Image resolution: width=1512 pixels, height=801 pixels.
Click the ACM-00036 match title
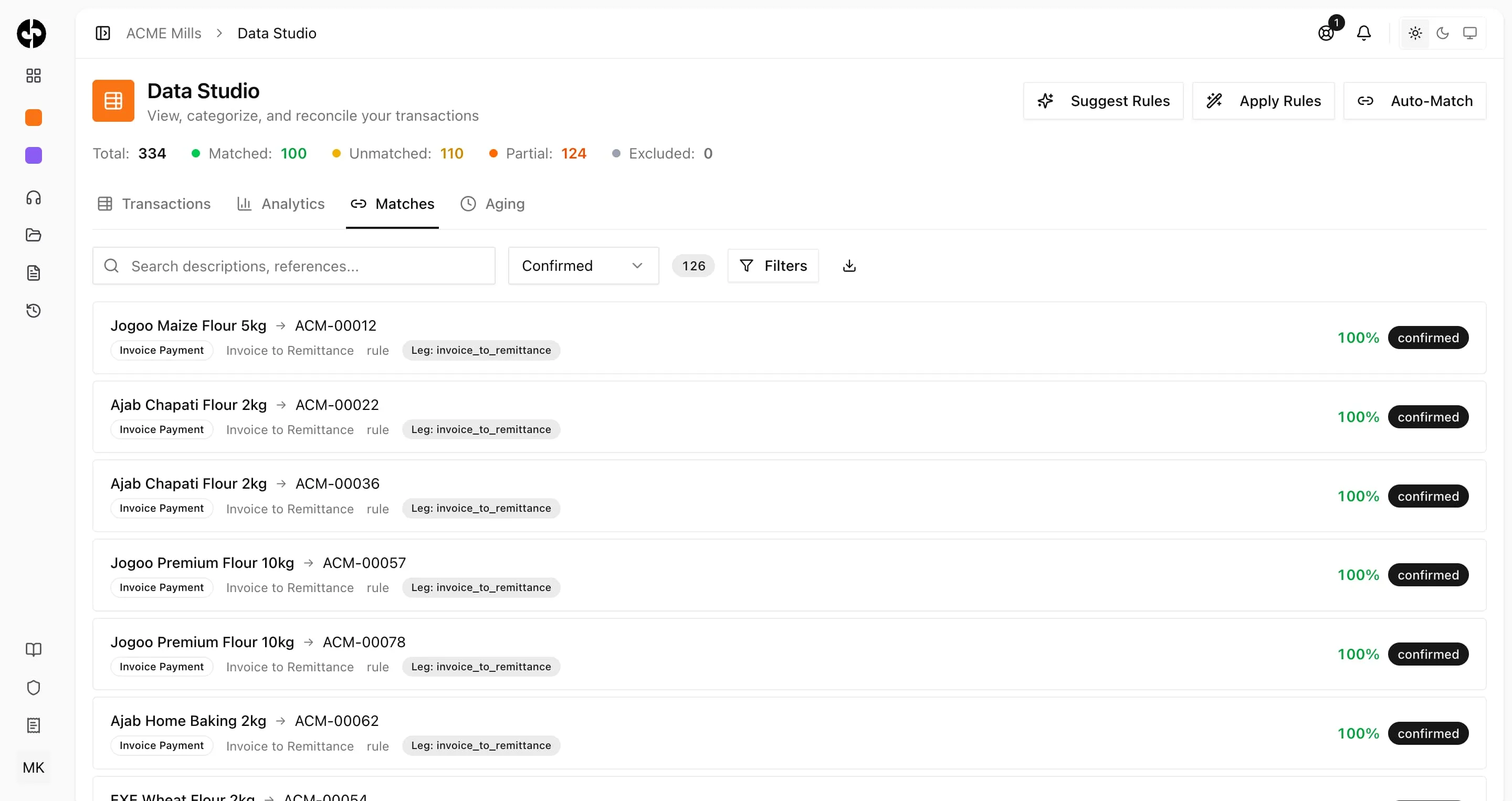point(245,483)
